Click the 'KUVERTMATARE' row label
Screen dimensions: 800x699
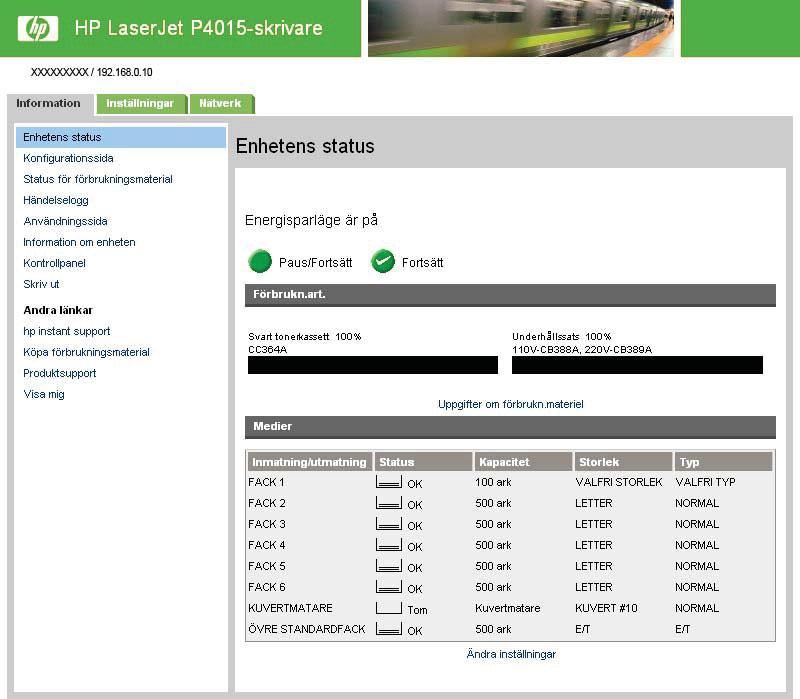coord(290,608)
